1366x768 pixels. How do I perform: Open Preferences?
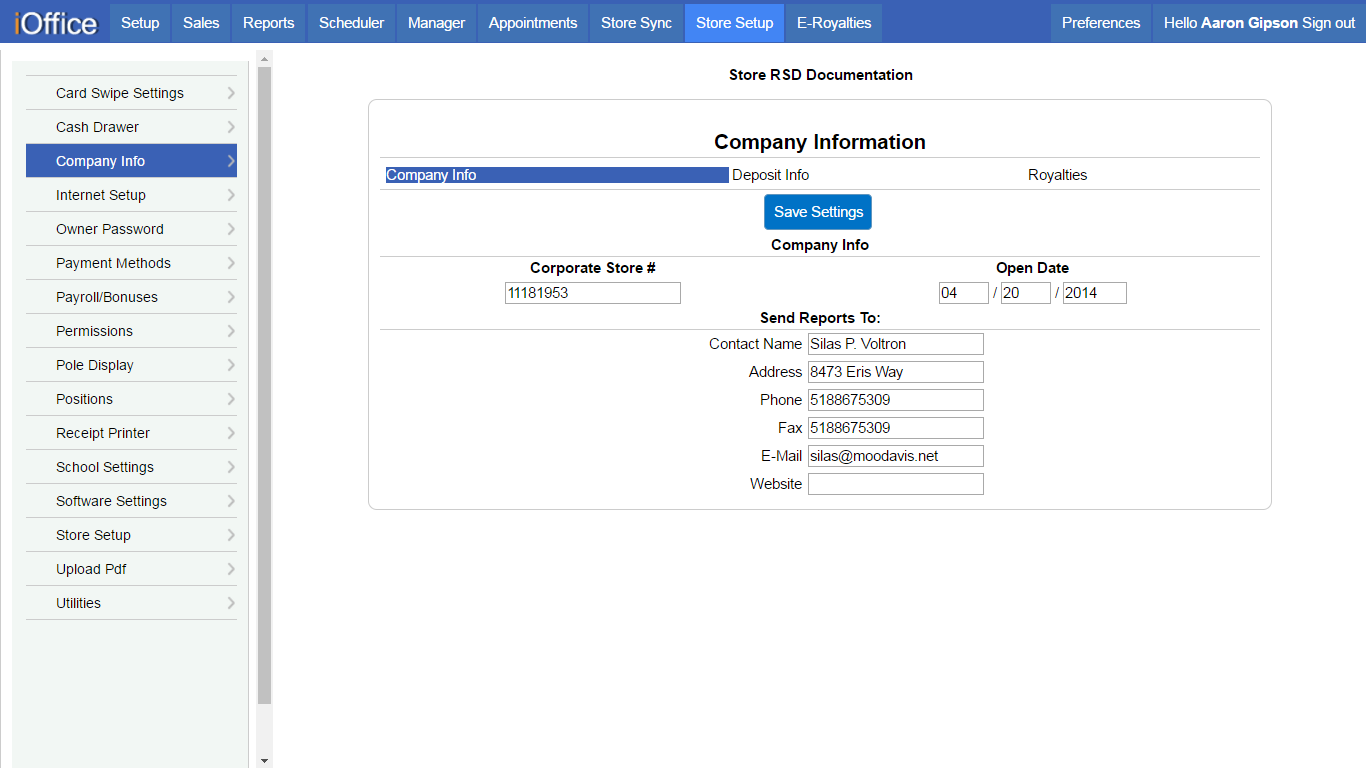click(x=1101, y=23)
